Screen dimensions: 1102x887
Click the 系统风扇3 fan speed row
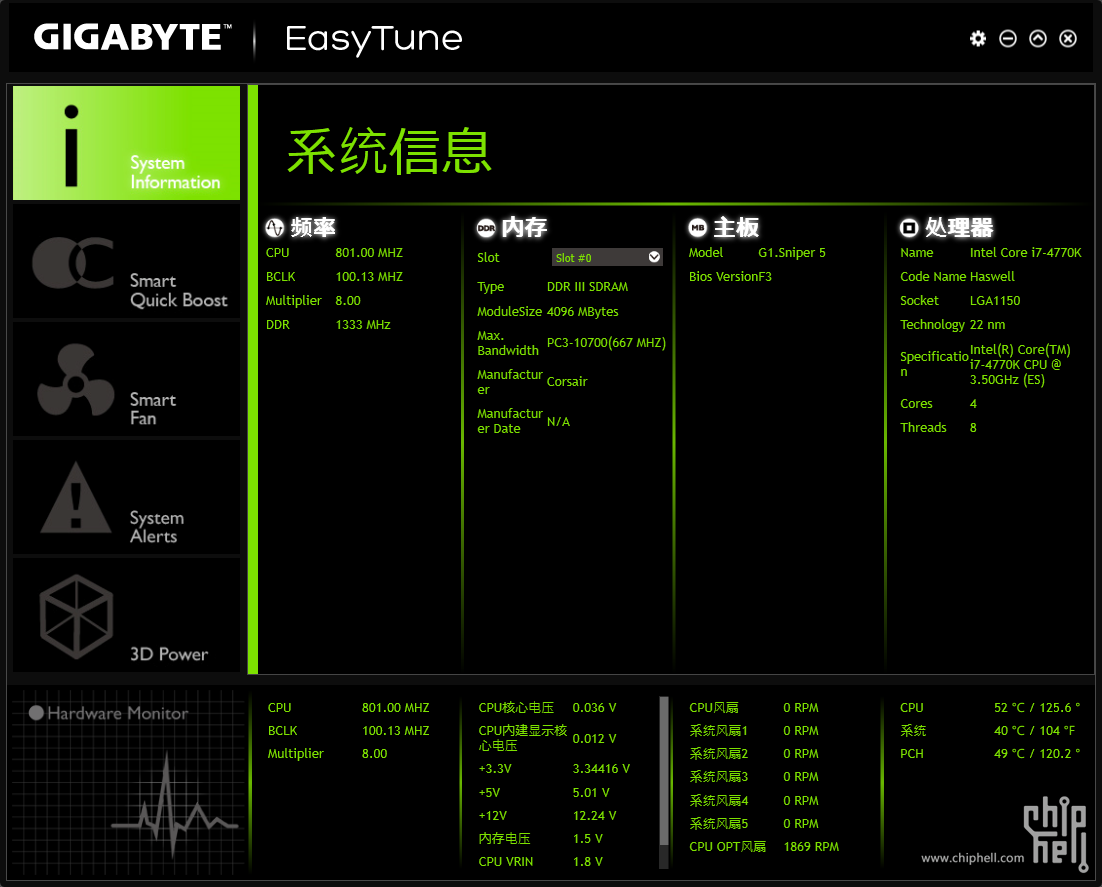click(x=754, y=777)
